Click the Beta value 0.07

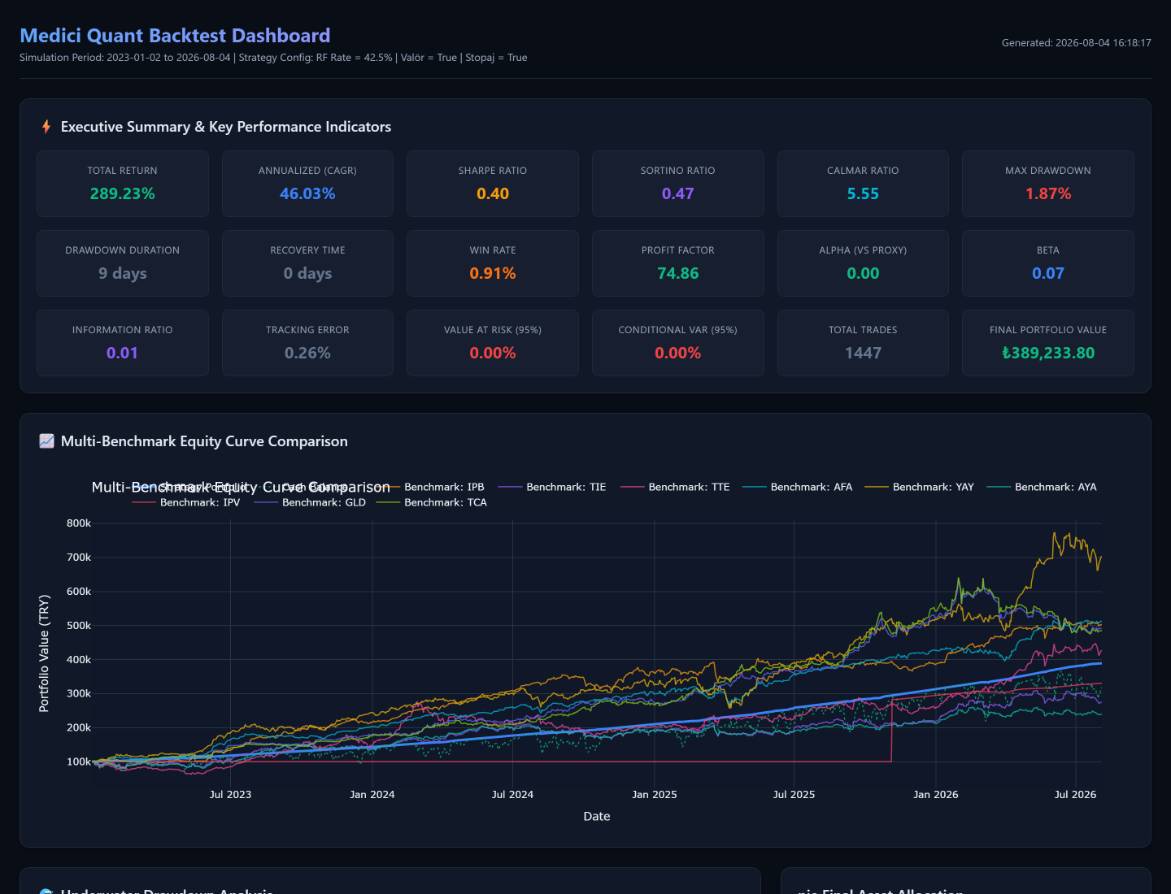[x=1048, y=273]
